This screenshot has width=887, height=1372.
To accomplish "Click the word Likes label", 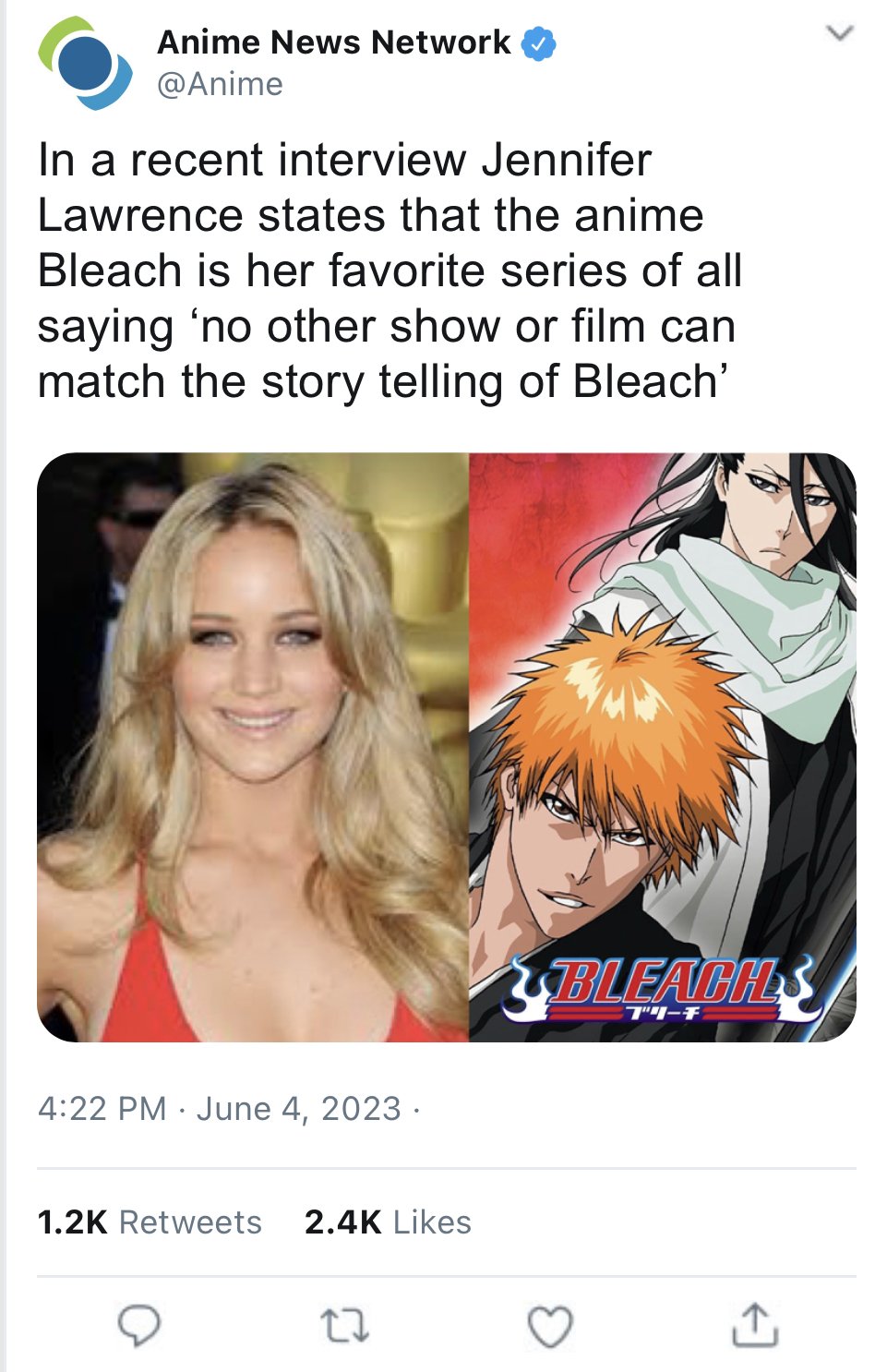I will click(x=433, y=1222).
